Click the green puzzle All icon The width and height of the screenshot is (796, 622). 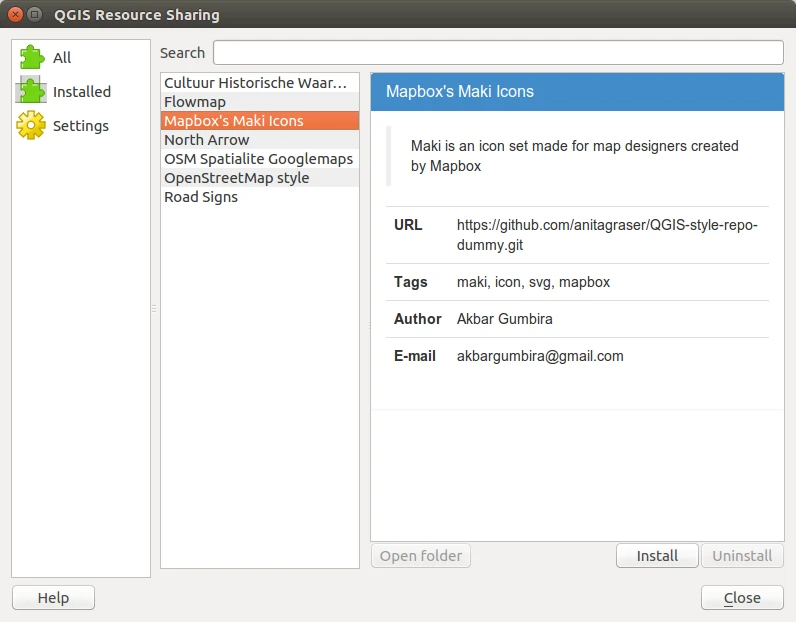pos(31,57)
